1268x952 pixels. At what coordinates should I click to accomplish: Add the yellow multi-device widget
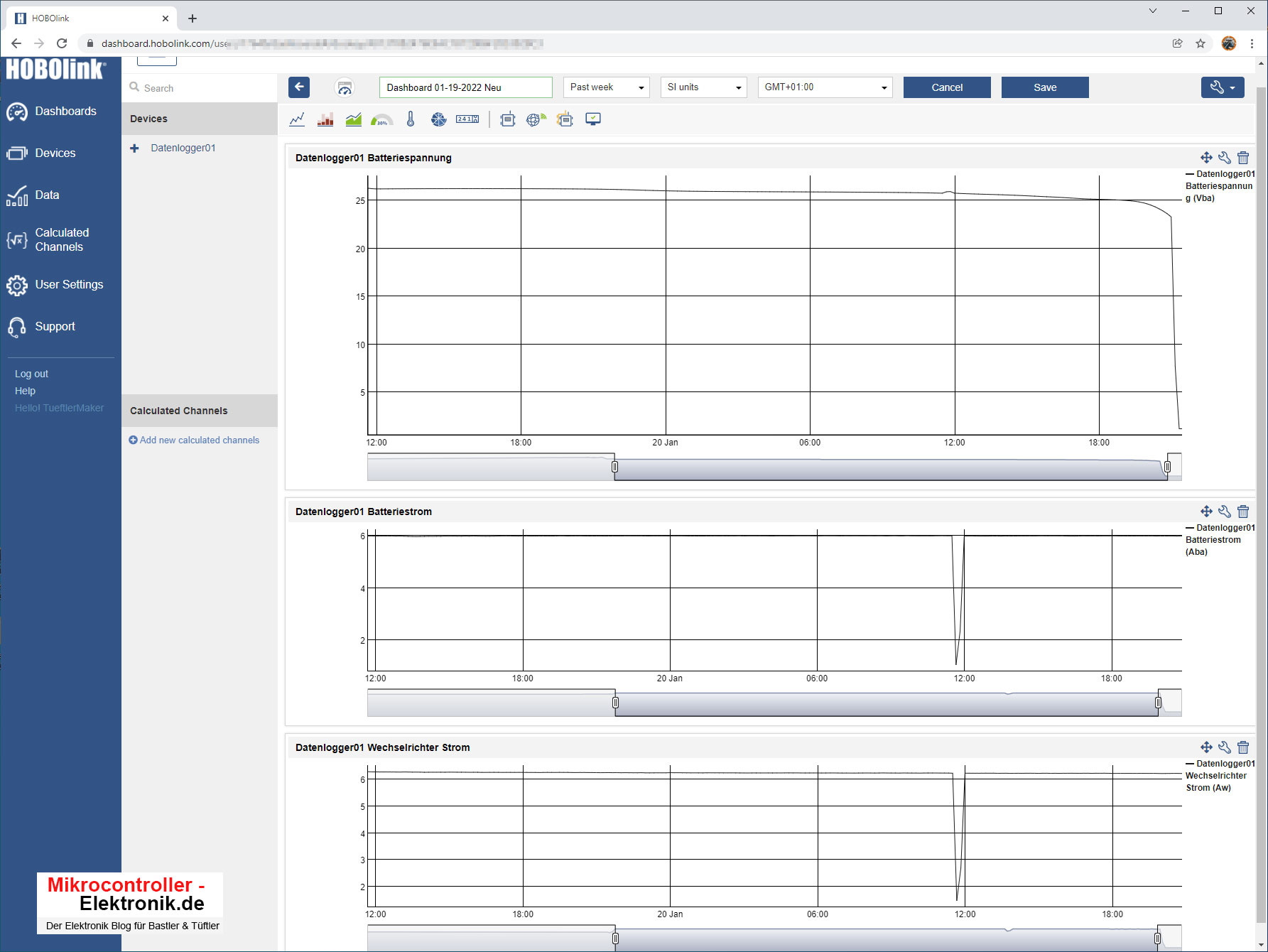(x=565, y=119)
